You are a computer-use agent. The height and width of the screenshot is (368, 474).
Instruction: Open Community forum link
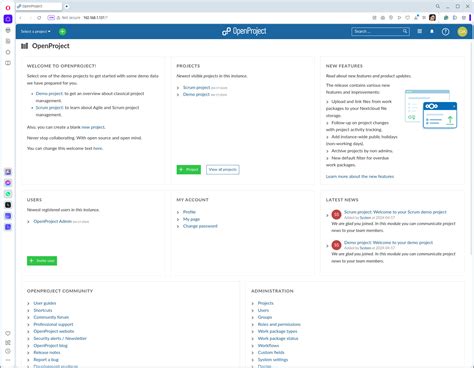pyautogui.click(x=51, y=317)
